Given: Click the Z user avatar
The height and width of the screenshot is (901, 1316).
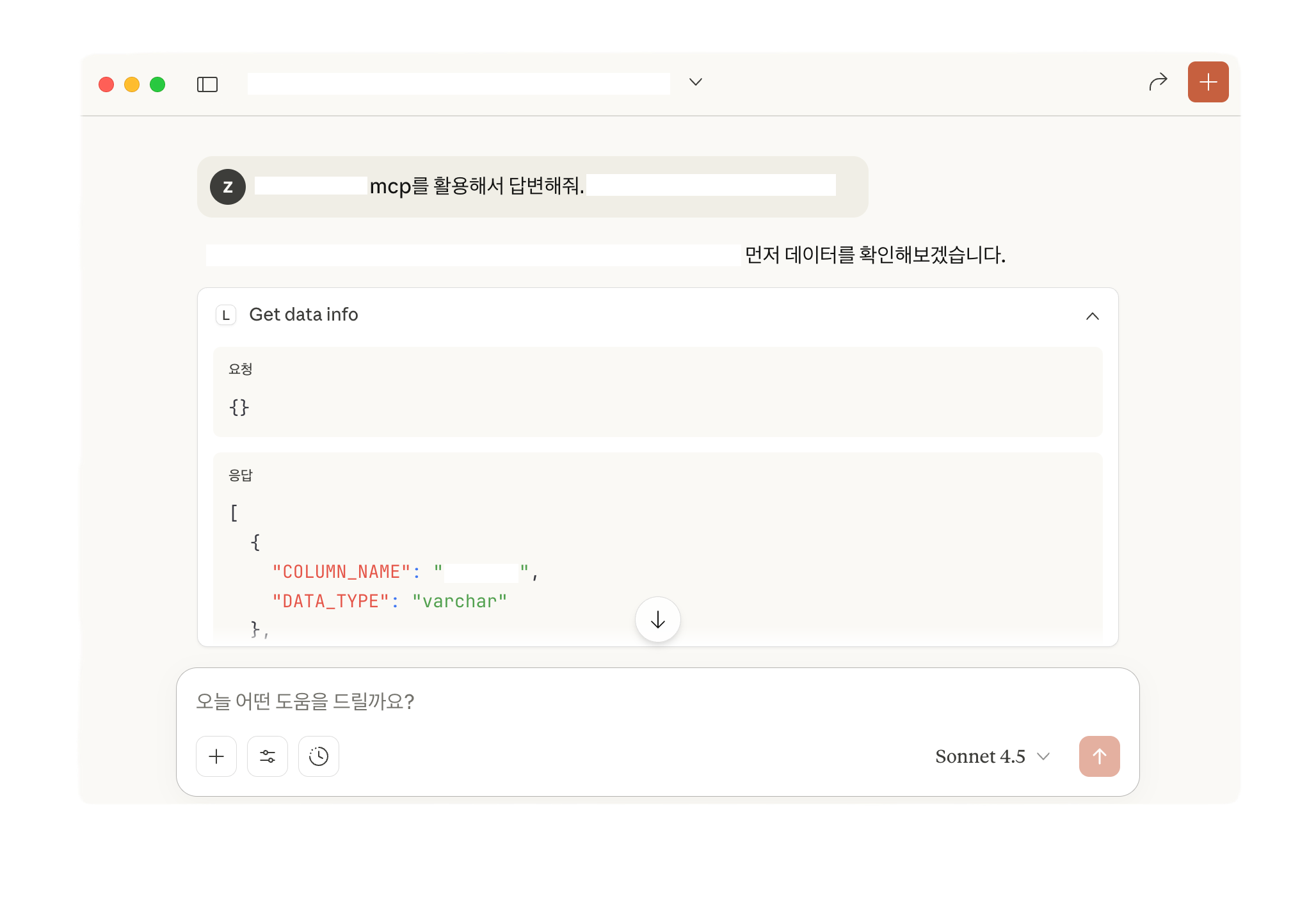Looking at the screenshot, I should point(228,187).
